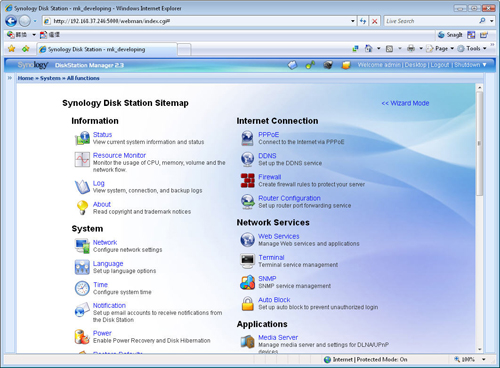Open the Firewall link
The image size is (500, 368).
click(x=269, y=177)
